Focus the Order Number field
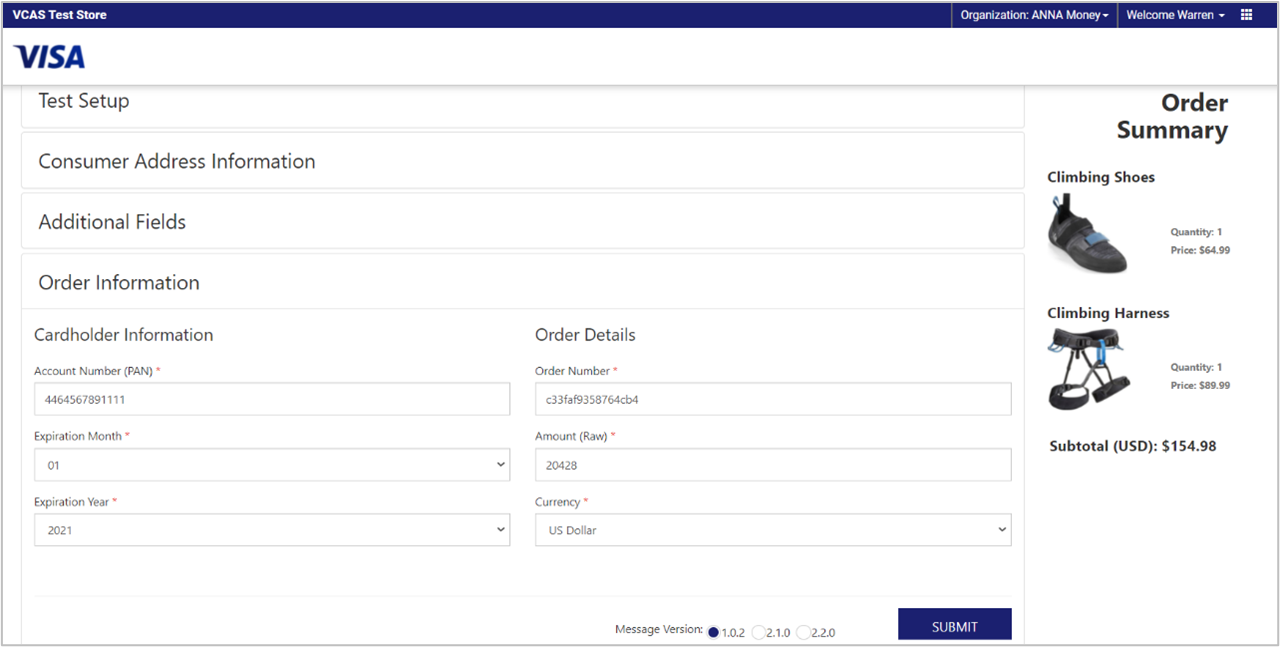Screen dimensions: 1280x647 point(773,399)
